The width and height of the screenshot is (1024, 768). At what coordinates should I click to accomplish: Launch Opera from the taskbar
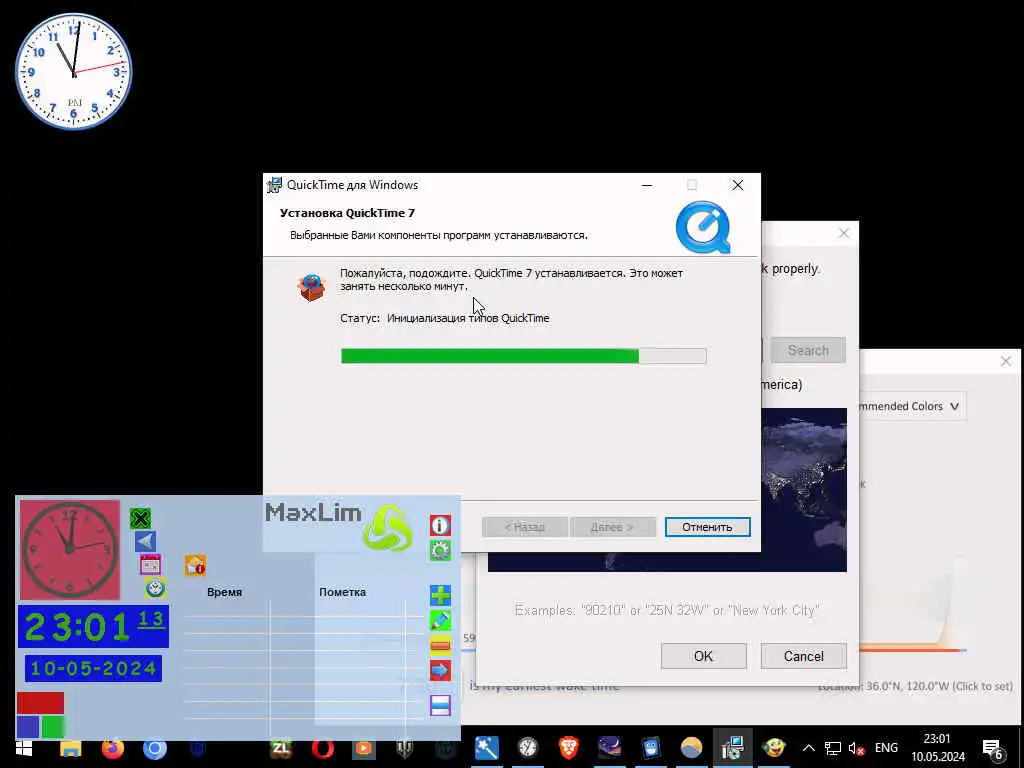pyautogui.click(x=323, y=748)
